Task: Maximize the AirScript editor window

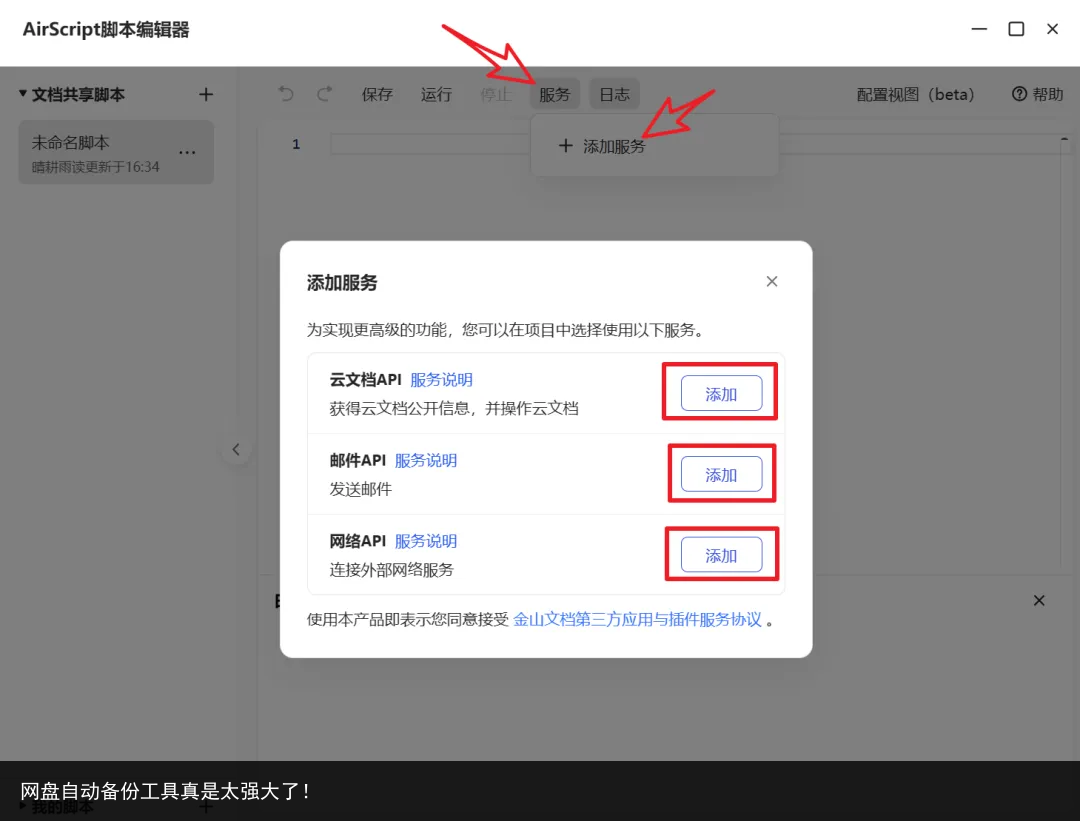Action: [x=1016, y=29]
